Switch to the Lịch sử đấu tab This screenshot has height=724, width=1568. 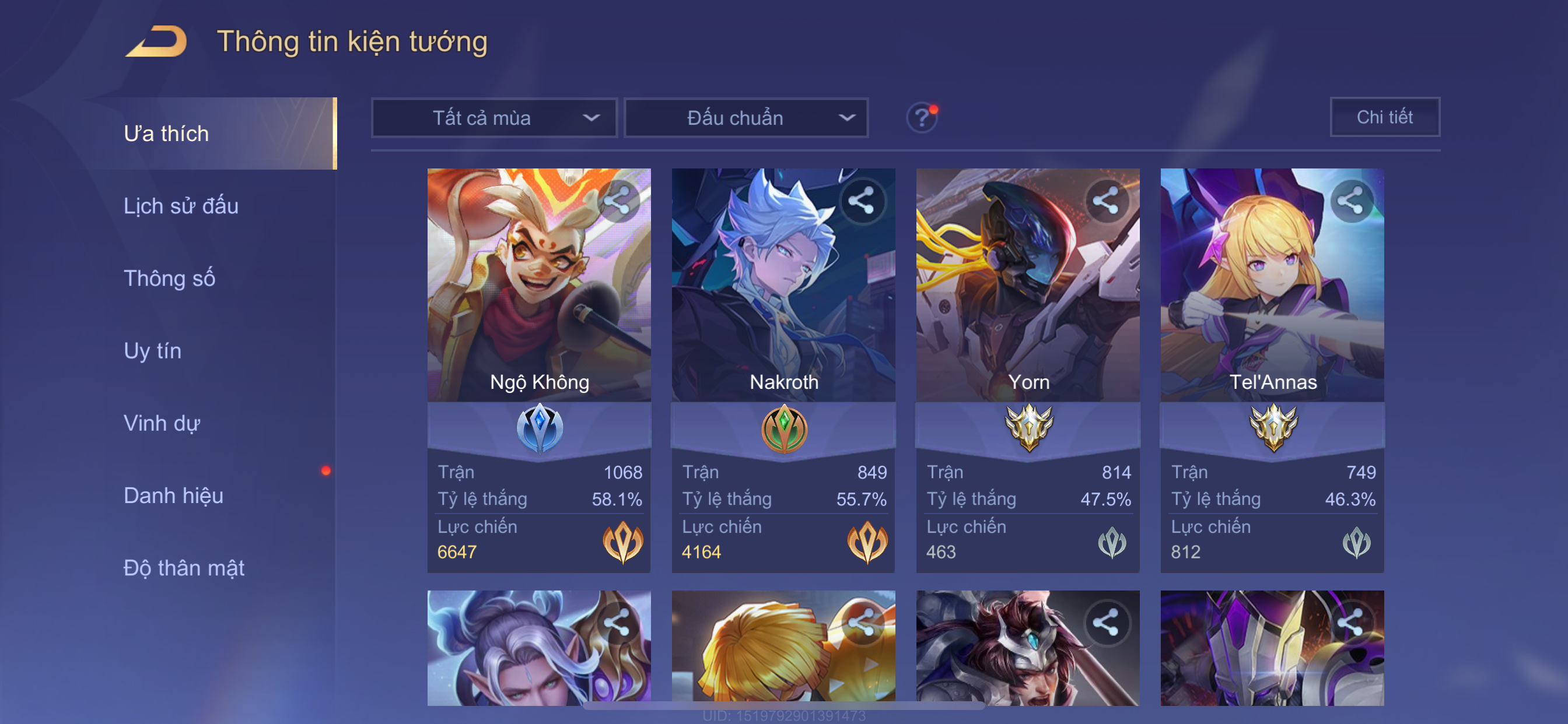[181, 206]
